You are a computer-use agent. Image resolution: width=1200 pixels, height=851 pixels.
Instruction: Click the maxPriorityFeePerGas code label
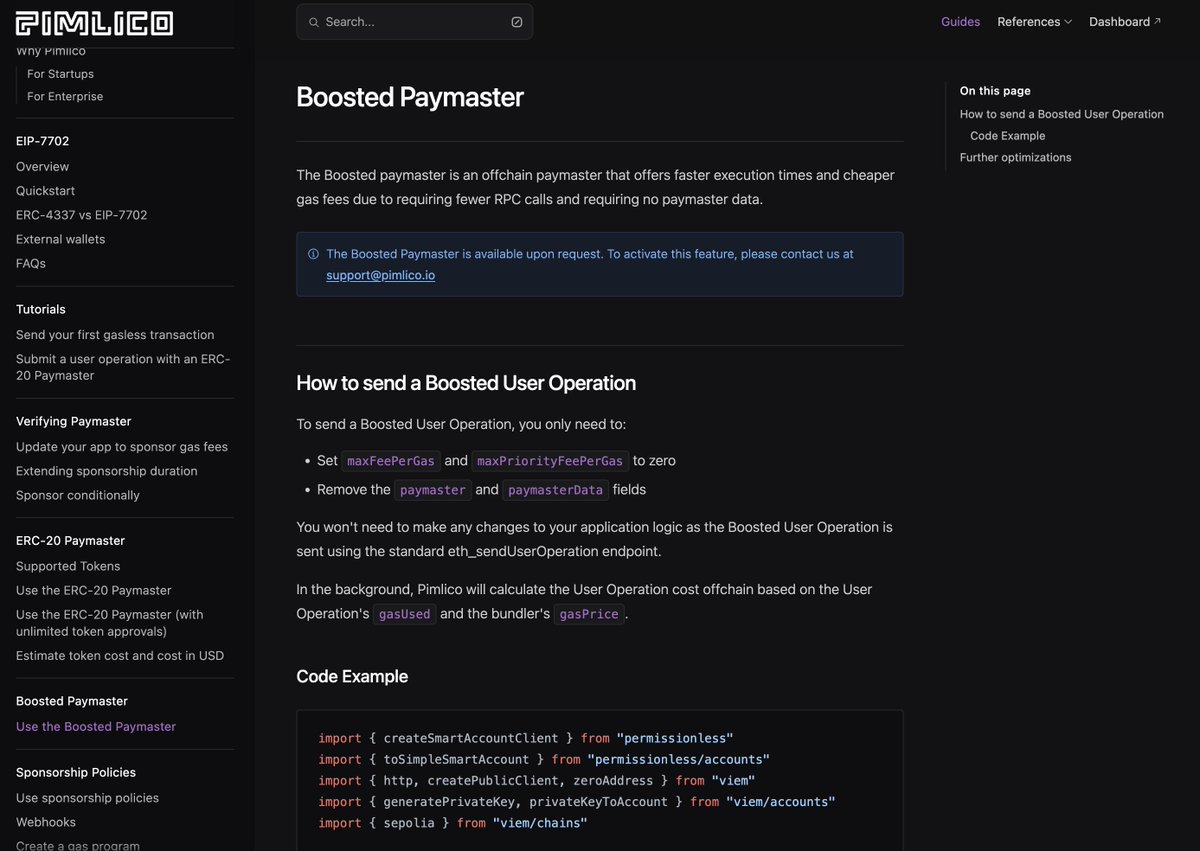550,461
